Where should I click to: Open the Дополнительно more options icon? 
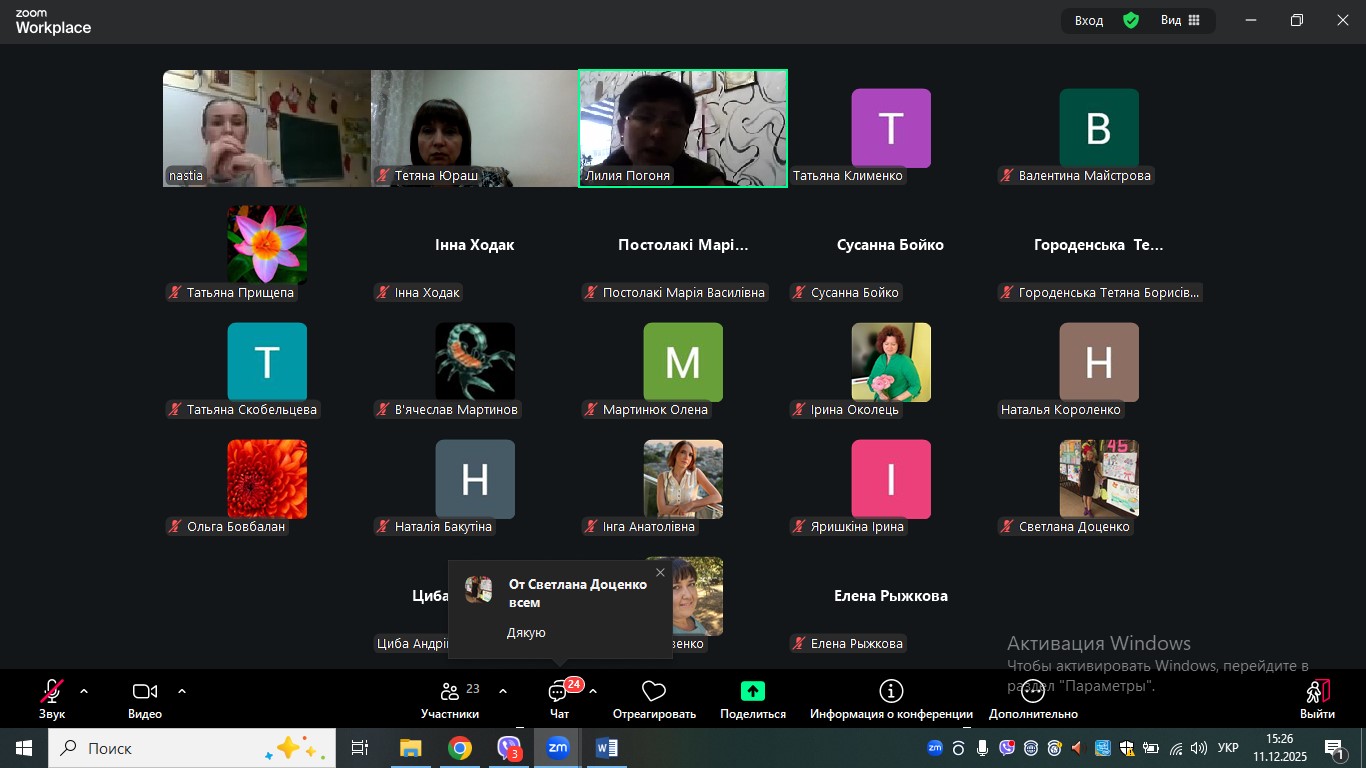click(x=1032, y=692)
